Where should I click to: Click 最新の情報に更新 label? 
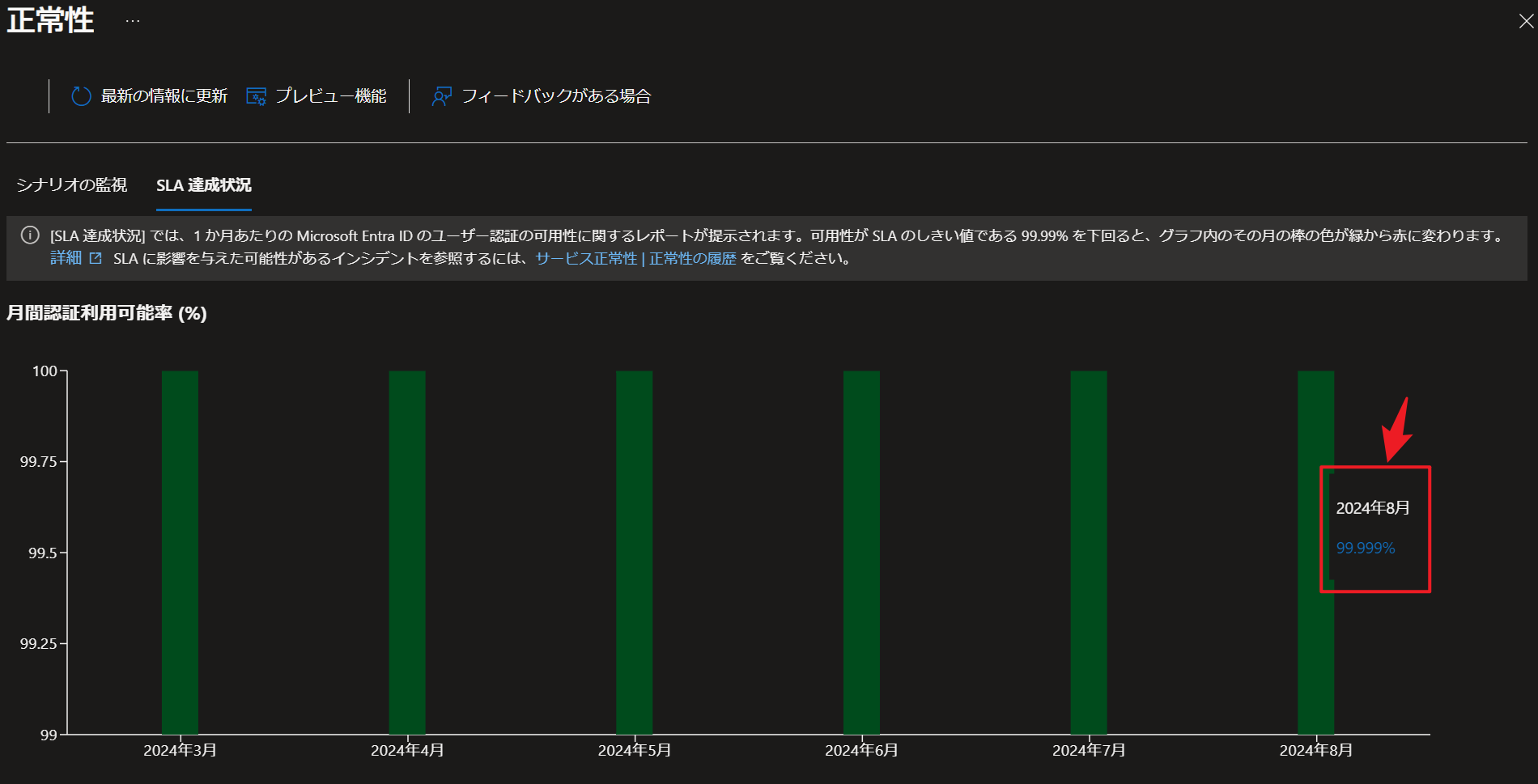click(x=164, y=96)
